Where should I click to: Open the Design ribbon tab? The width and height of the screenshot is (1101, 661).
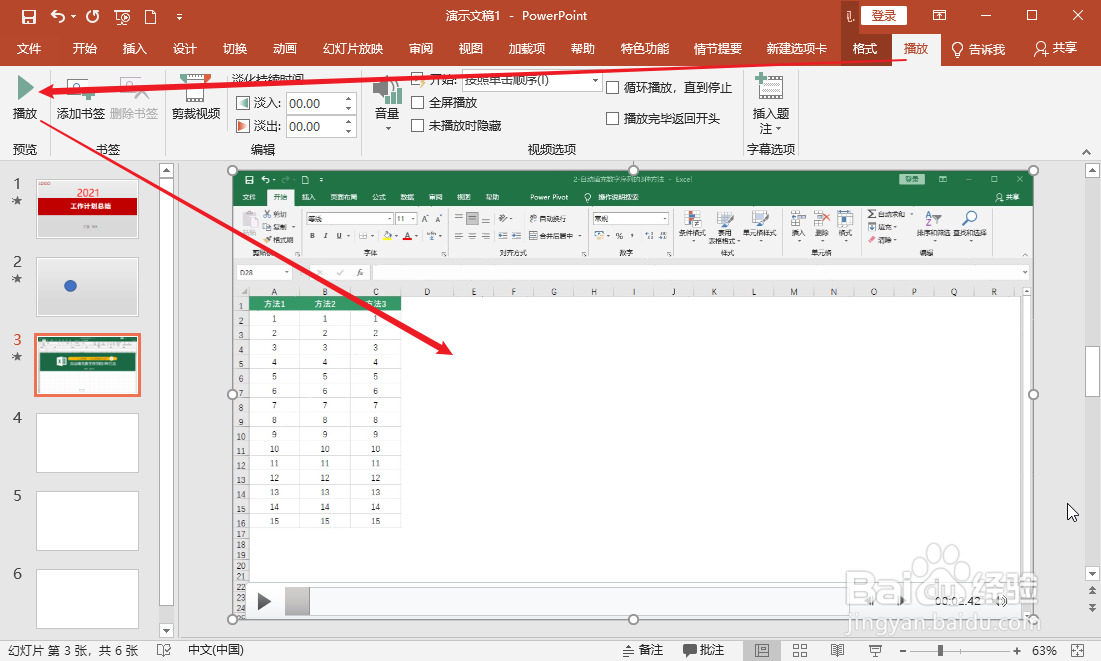click(184, 48)
